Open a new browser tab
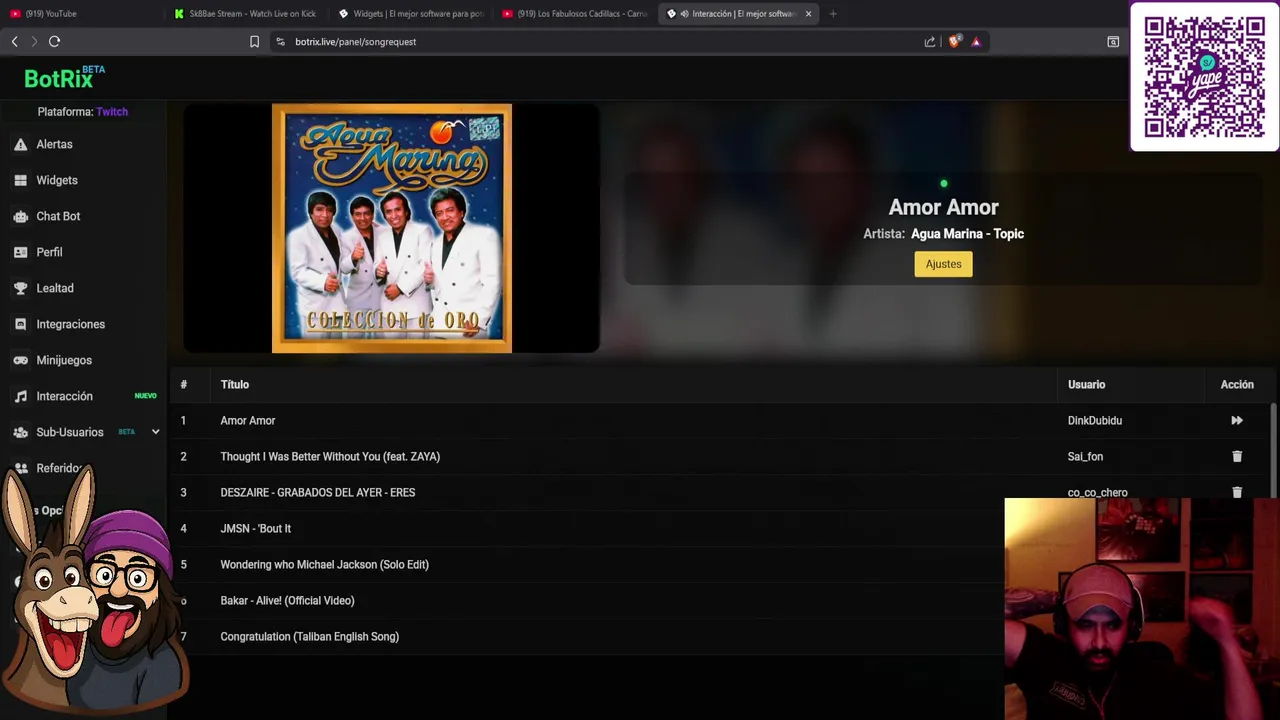This screenshot has width=1280, height=720. click(833, 14)
